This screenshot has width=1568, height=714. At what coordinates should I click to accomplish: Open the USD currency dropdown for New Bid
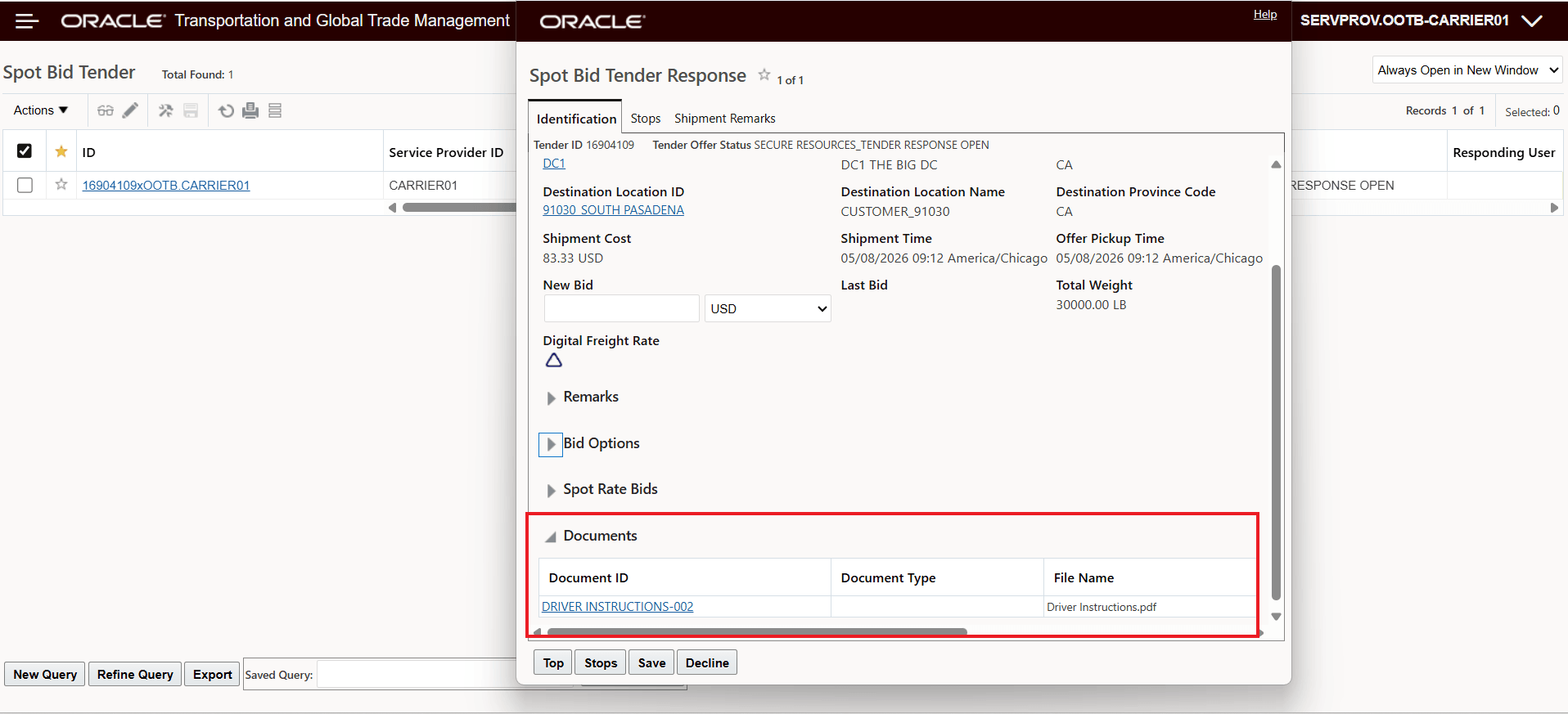768,308
